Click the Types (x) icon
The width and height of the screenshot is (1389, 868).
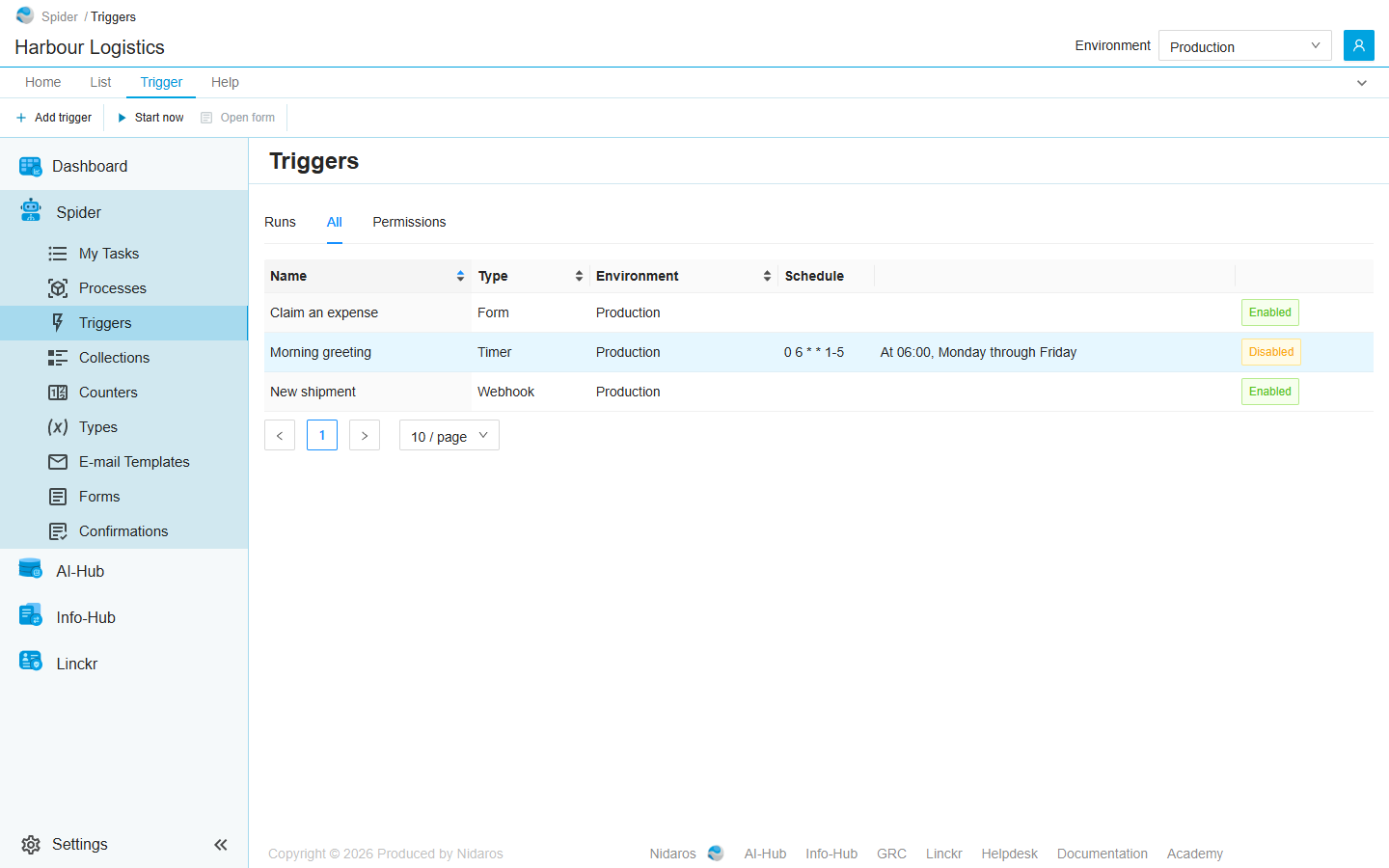[58, 427]
